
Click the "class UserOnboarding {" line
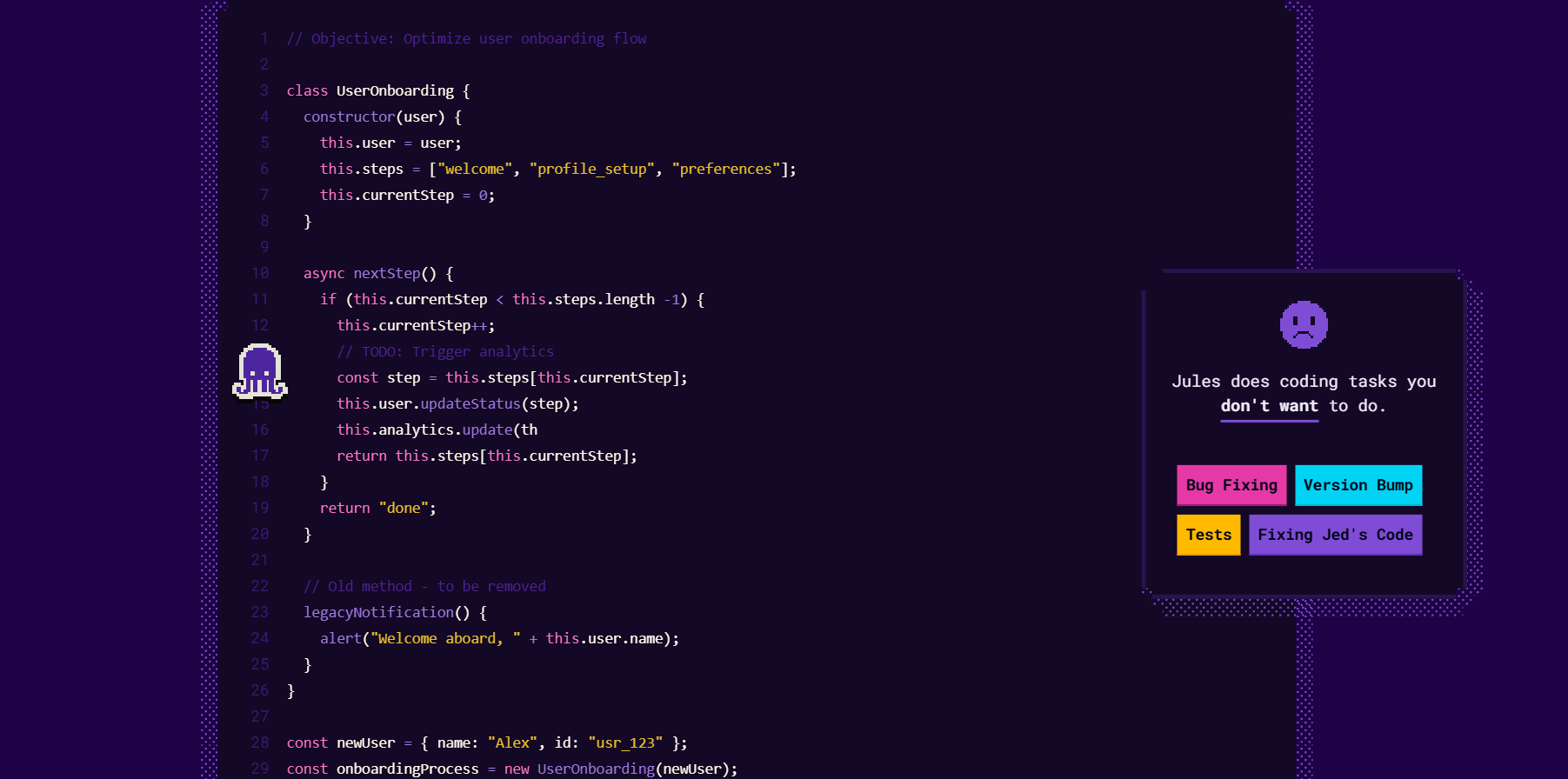pyautogui.click(x=378, y=90)
